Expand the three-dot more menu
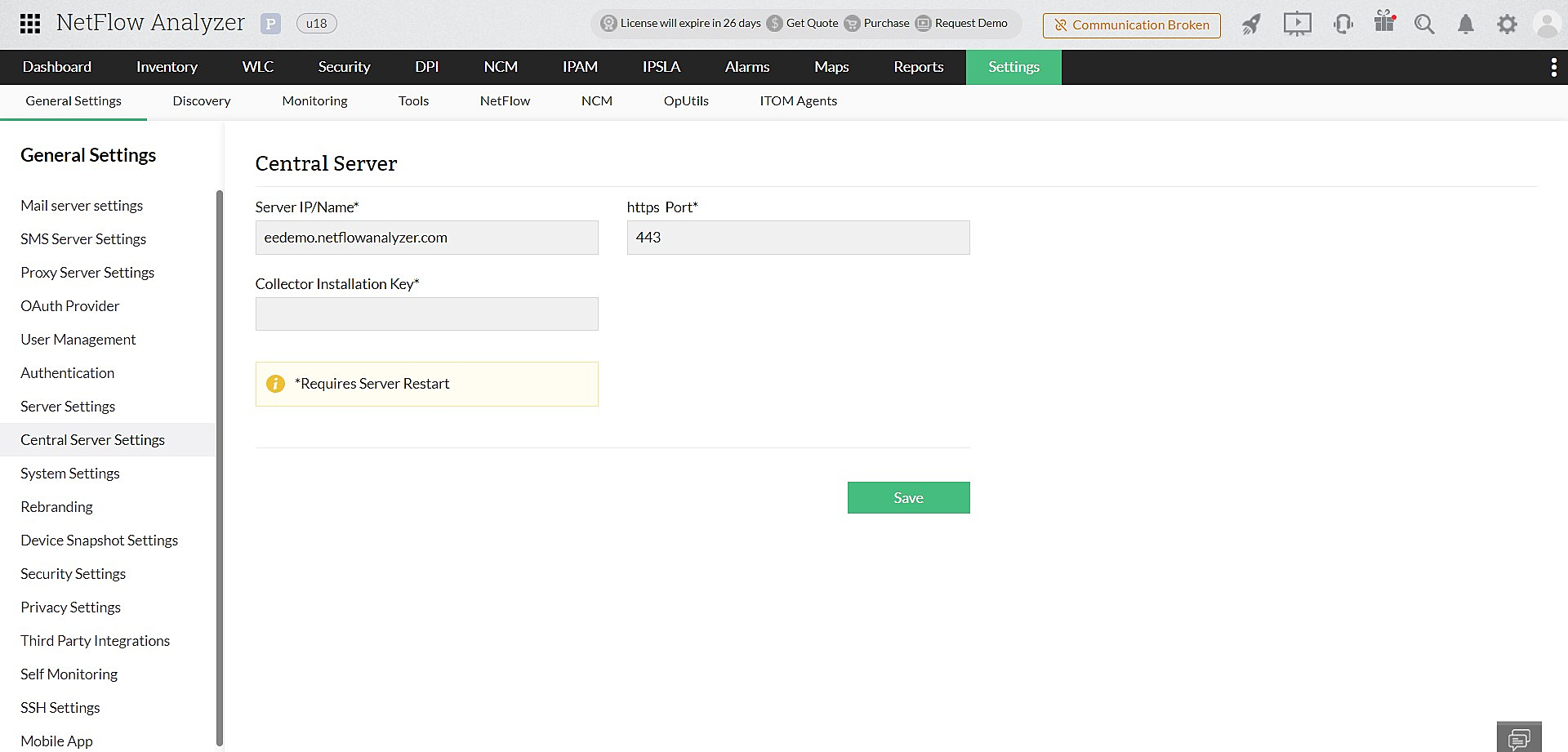 tap(1553, 67)
